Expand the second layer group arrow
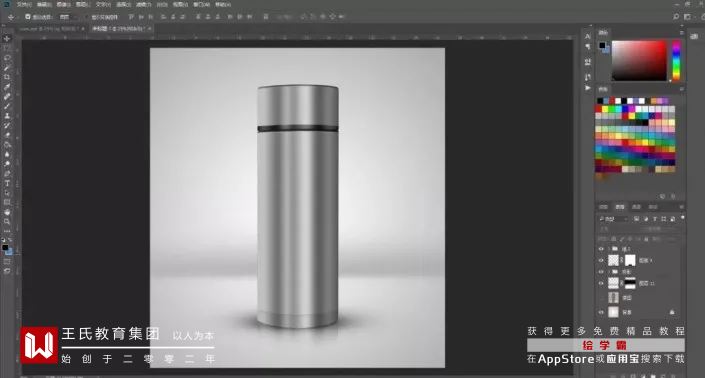 coord(609,271)
